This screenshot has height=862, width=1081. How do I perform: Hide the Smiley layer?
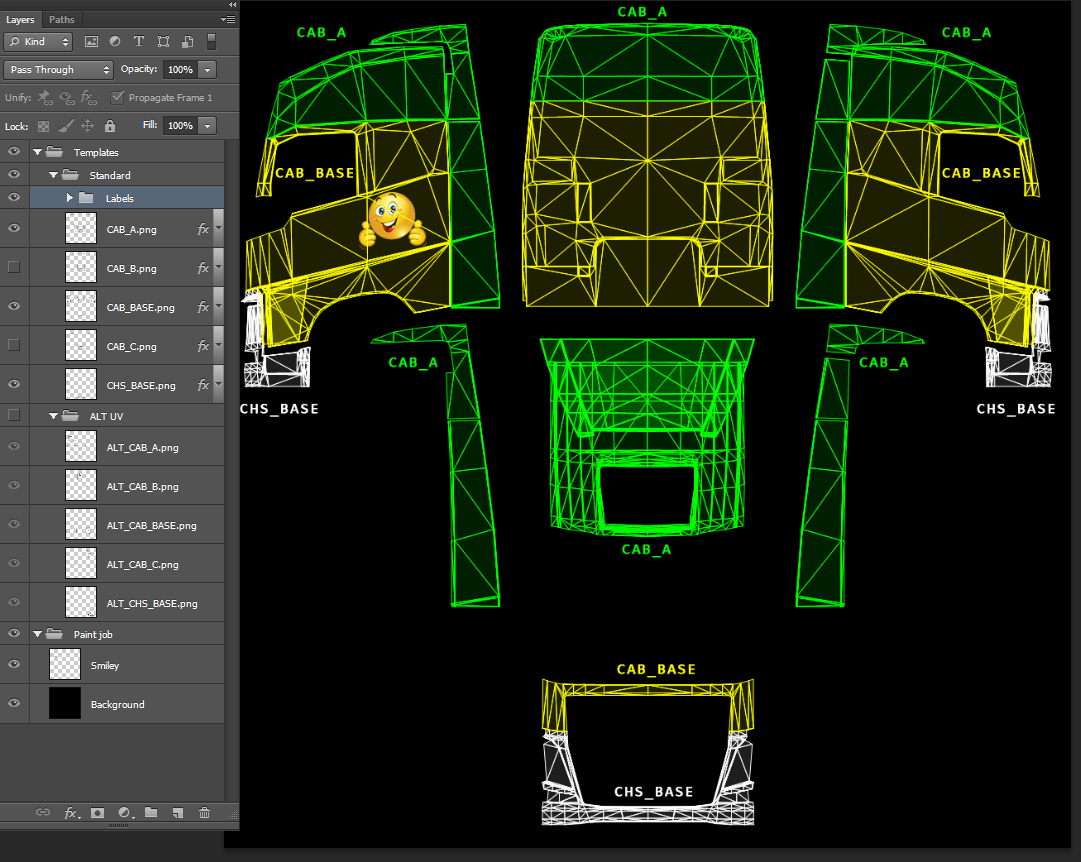pos(14,665)
